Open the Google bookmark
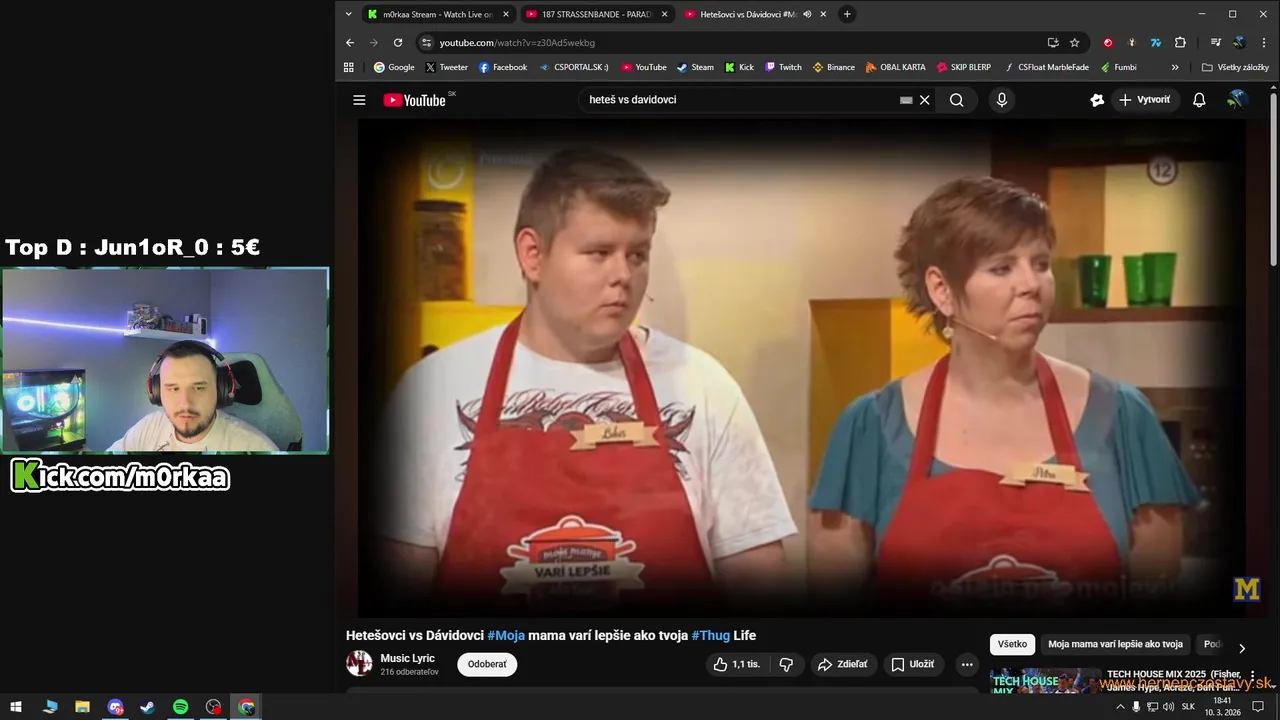 tap(394, 67)
